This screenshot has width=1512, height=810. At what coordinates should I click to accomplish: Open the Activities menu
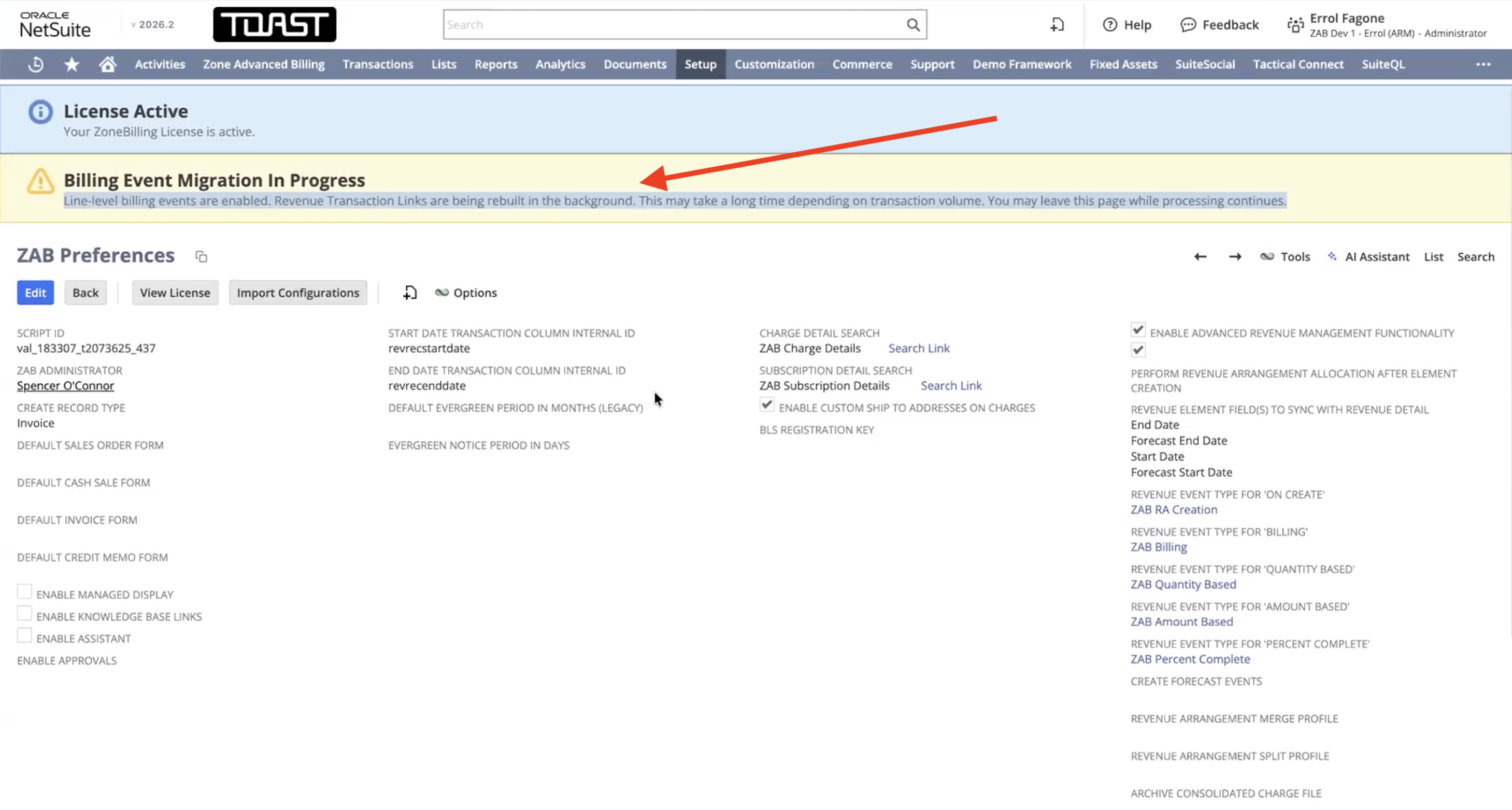(x=160, y=65)
